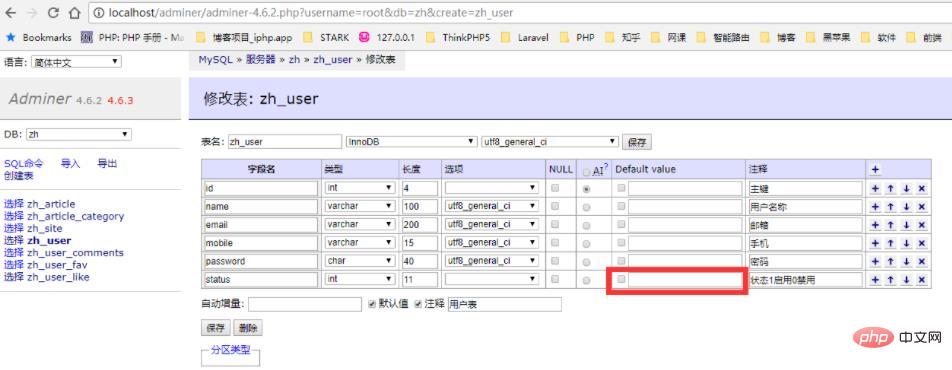The width and height of the screenshot is (952, 370).
Task: Reload the page in the browser
Action: click(53, 12)
